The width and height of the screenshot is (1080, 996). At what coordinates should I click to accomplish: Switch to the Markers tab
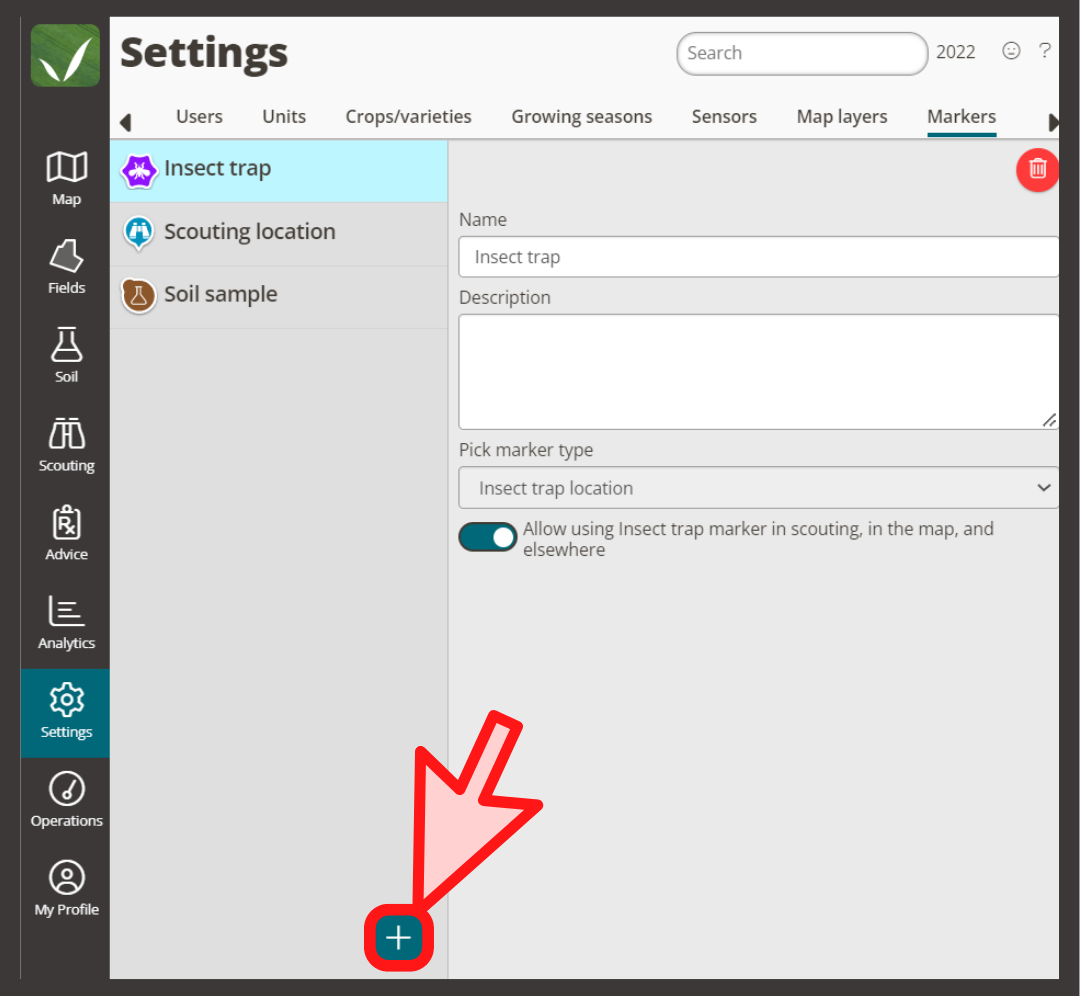click(x=962, y=116)
